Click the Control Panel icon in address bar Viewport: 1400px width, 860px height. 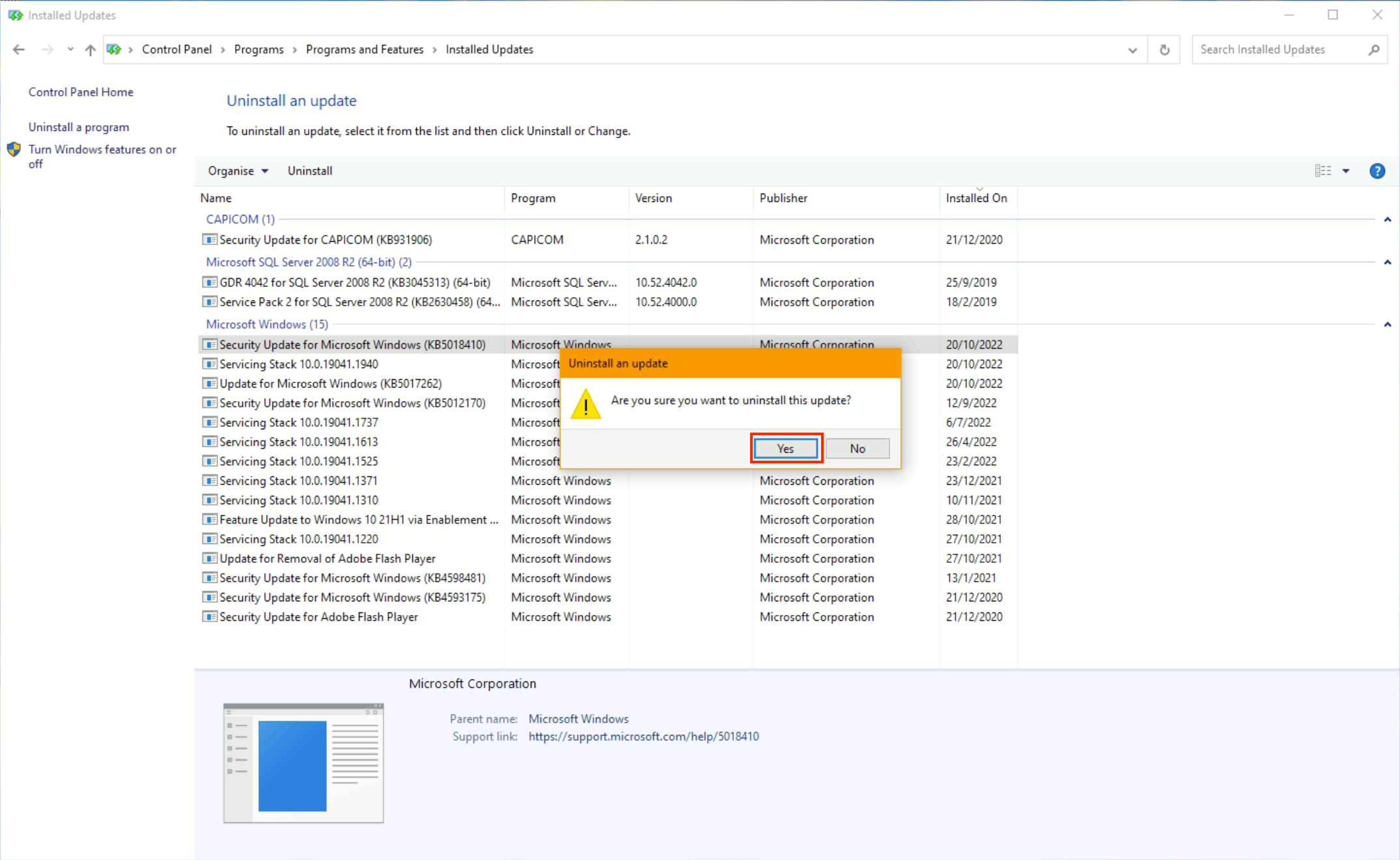(x=114, y=50)
